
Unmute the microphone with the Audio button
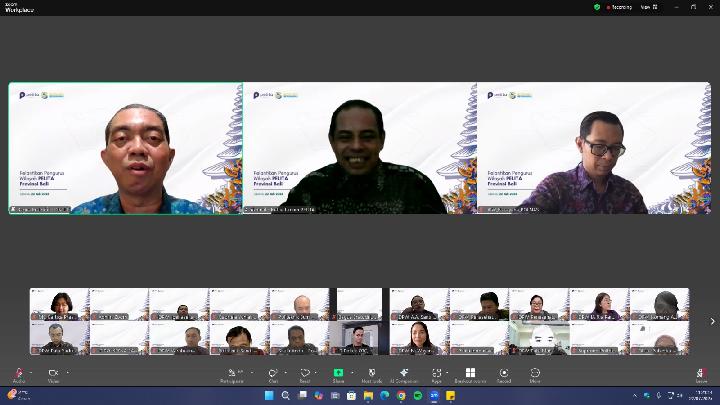(x=19, y=375)
